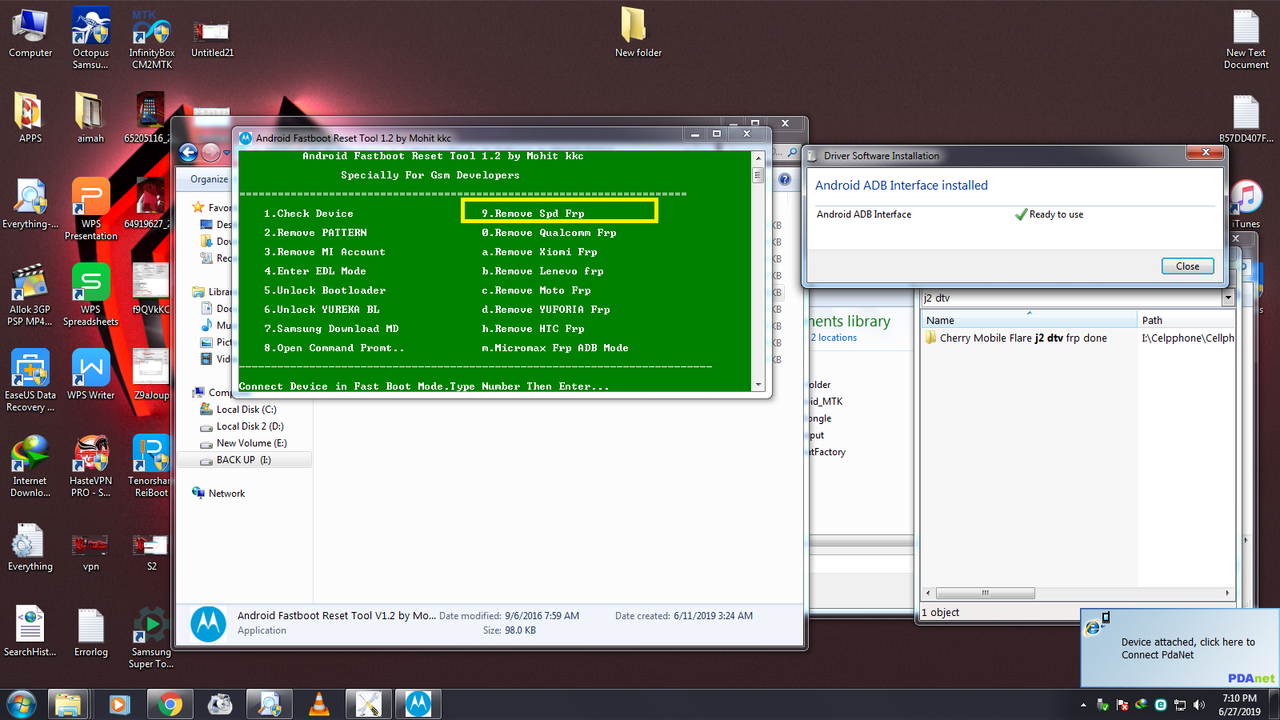
Task: Click the 'j2 dtv' search input field
Action: tap(1069, 298)
